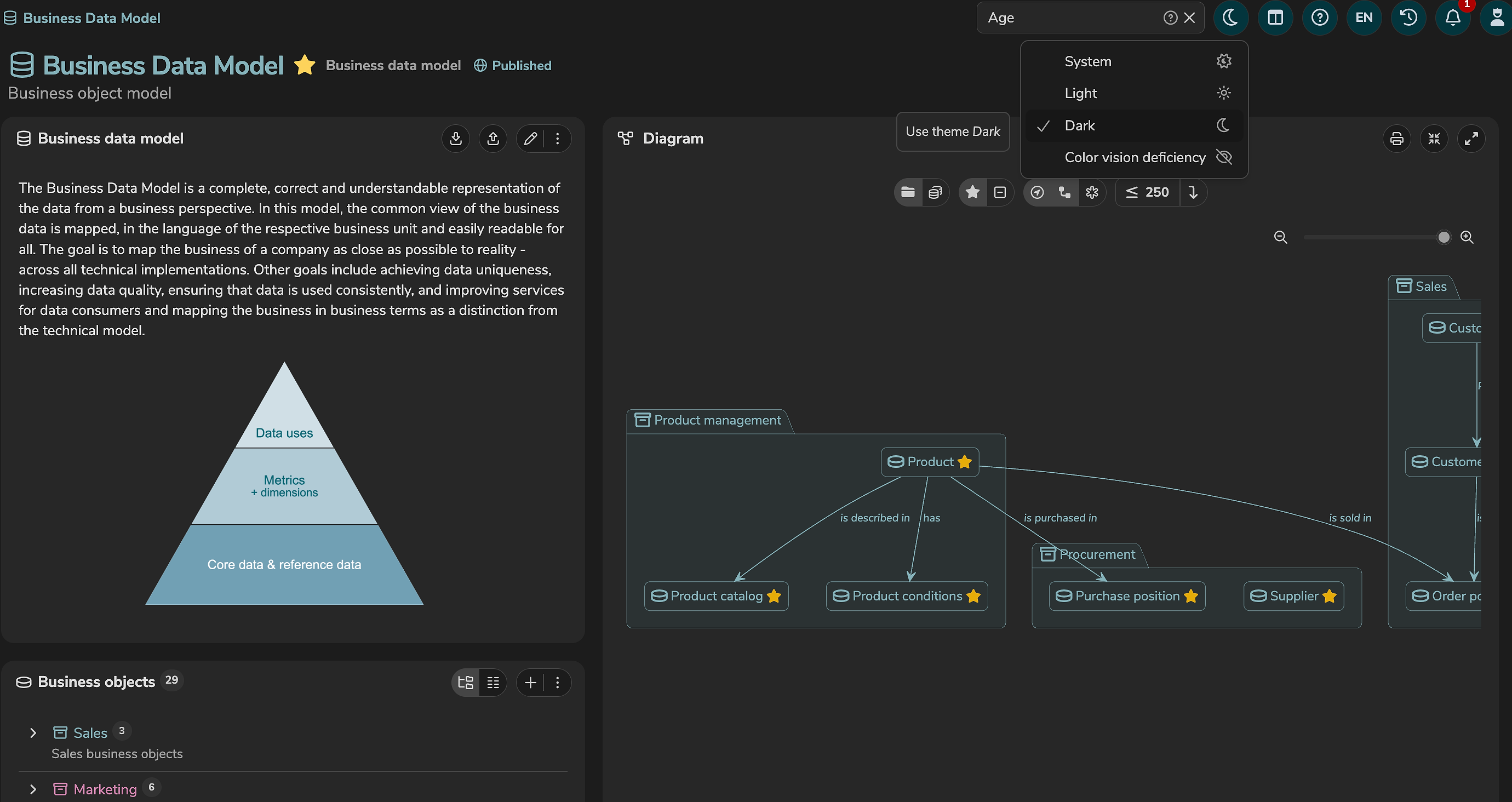Viewport: 1512px width, 802px height.
Task: Expand the Marketing tree item
Action: [33, 789]
